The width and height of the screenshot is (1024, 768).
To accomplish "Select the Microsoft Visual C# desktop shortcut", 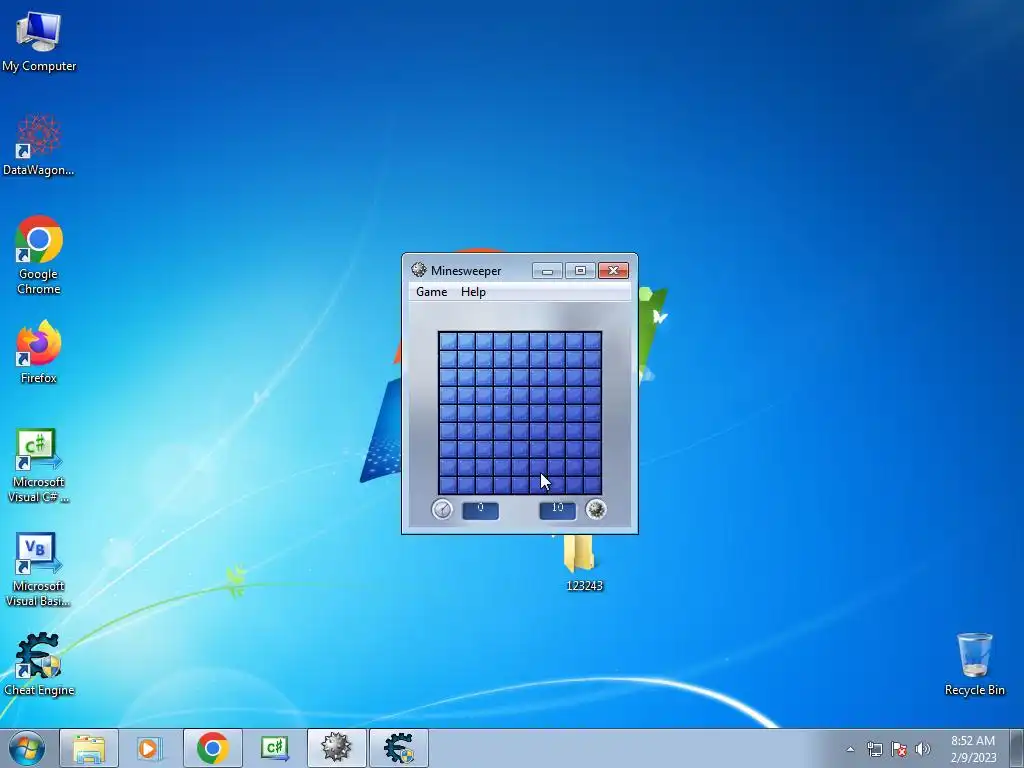I will [39, 466].
